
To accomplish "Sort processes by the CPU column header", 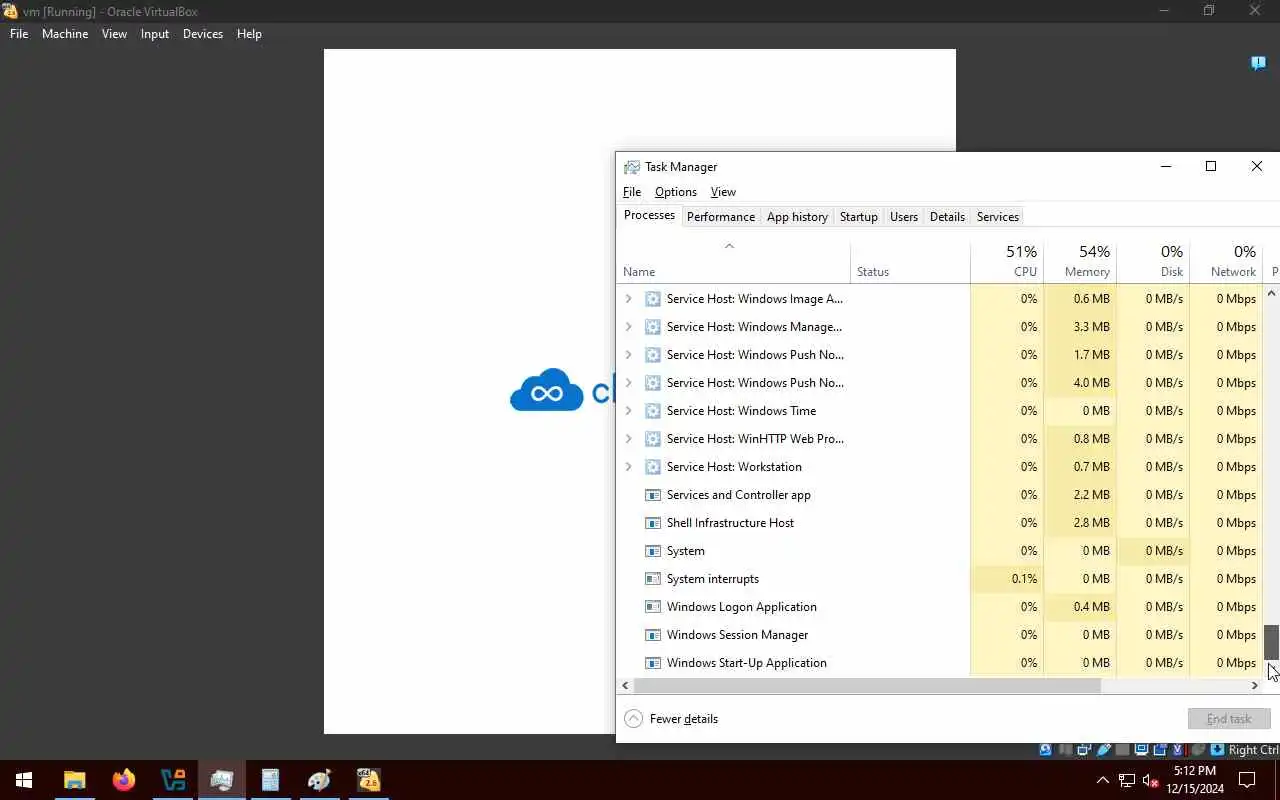I will coord(1007,261).
